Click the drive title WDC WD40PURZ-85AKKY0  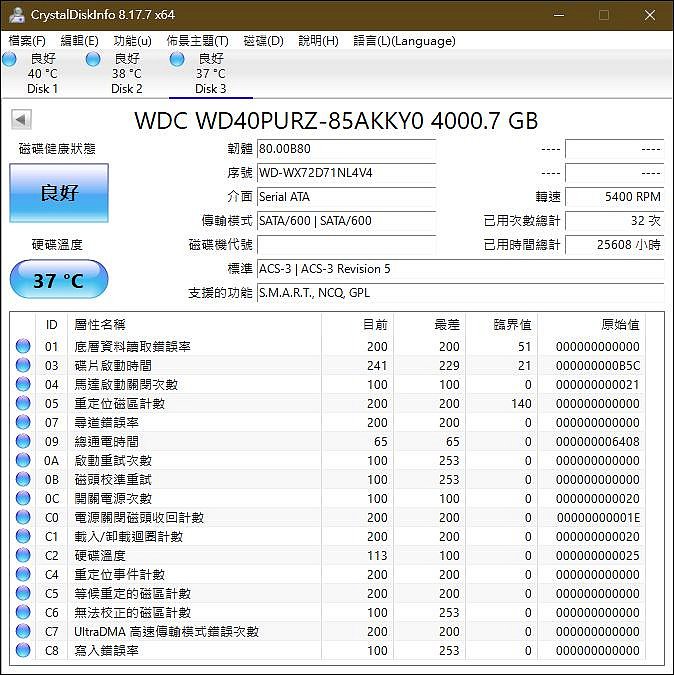(x=336, y=121)
